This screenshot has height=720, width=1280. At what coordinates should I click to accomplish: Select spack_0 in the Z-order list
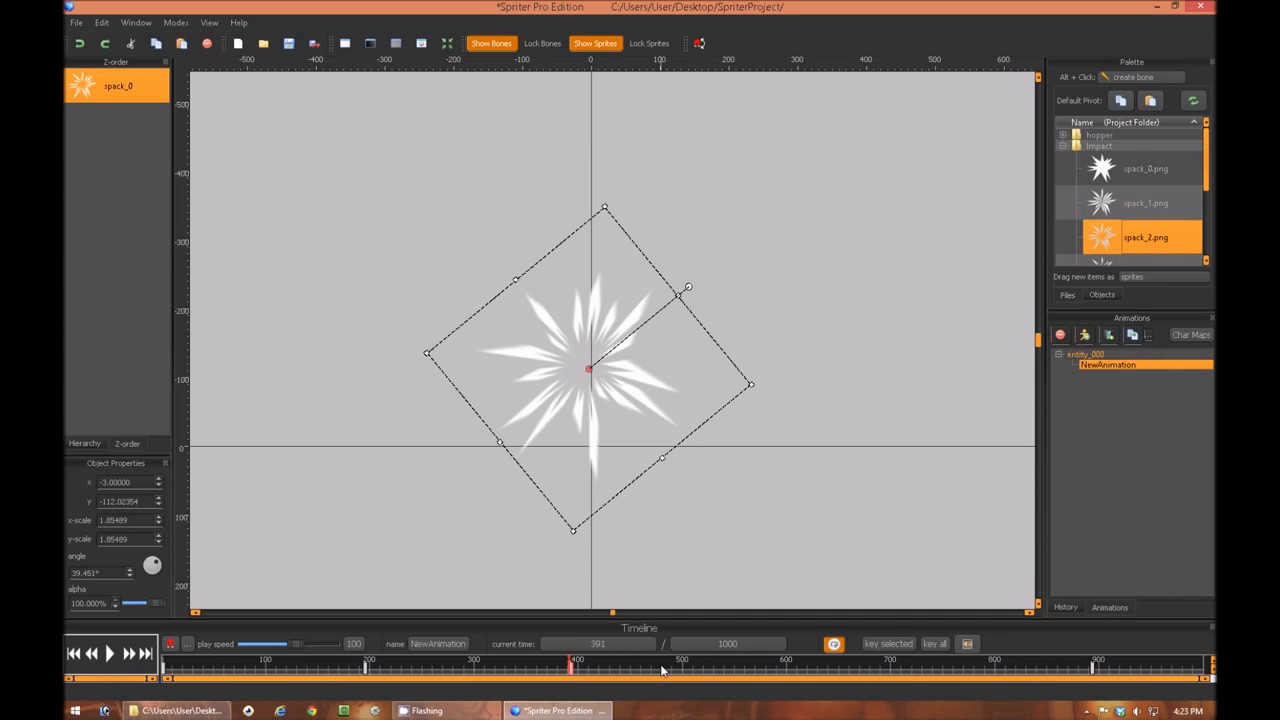pyautogui.click(x=117, y=86)
